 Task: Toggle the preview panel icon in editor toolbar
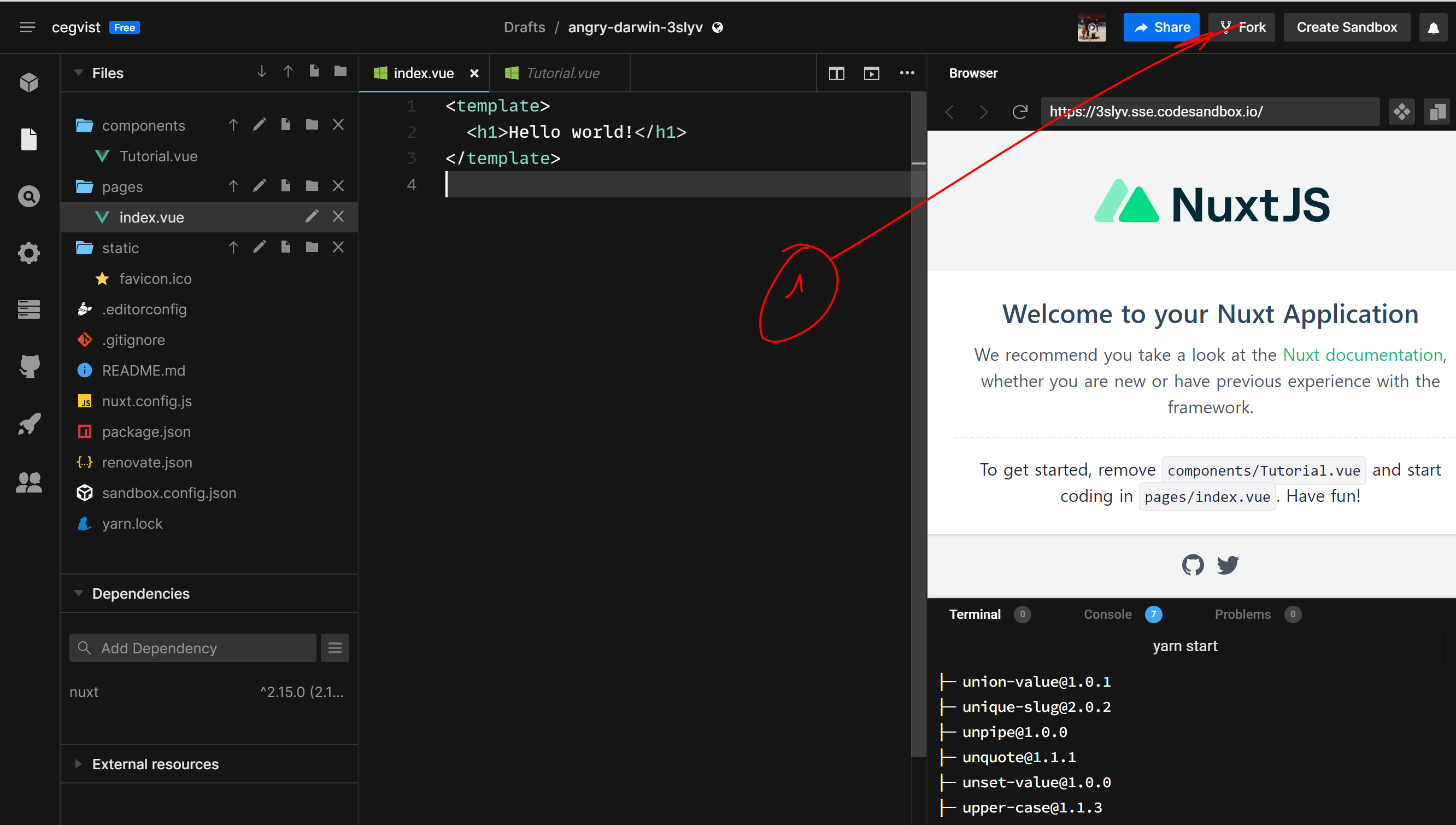tap(872, 73)
